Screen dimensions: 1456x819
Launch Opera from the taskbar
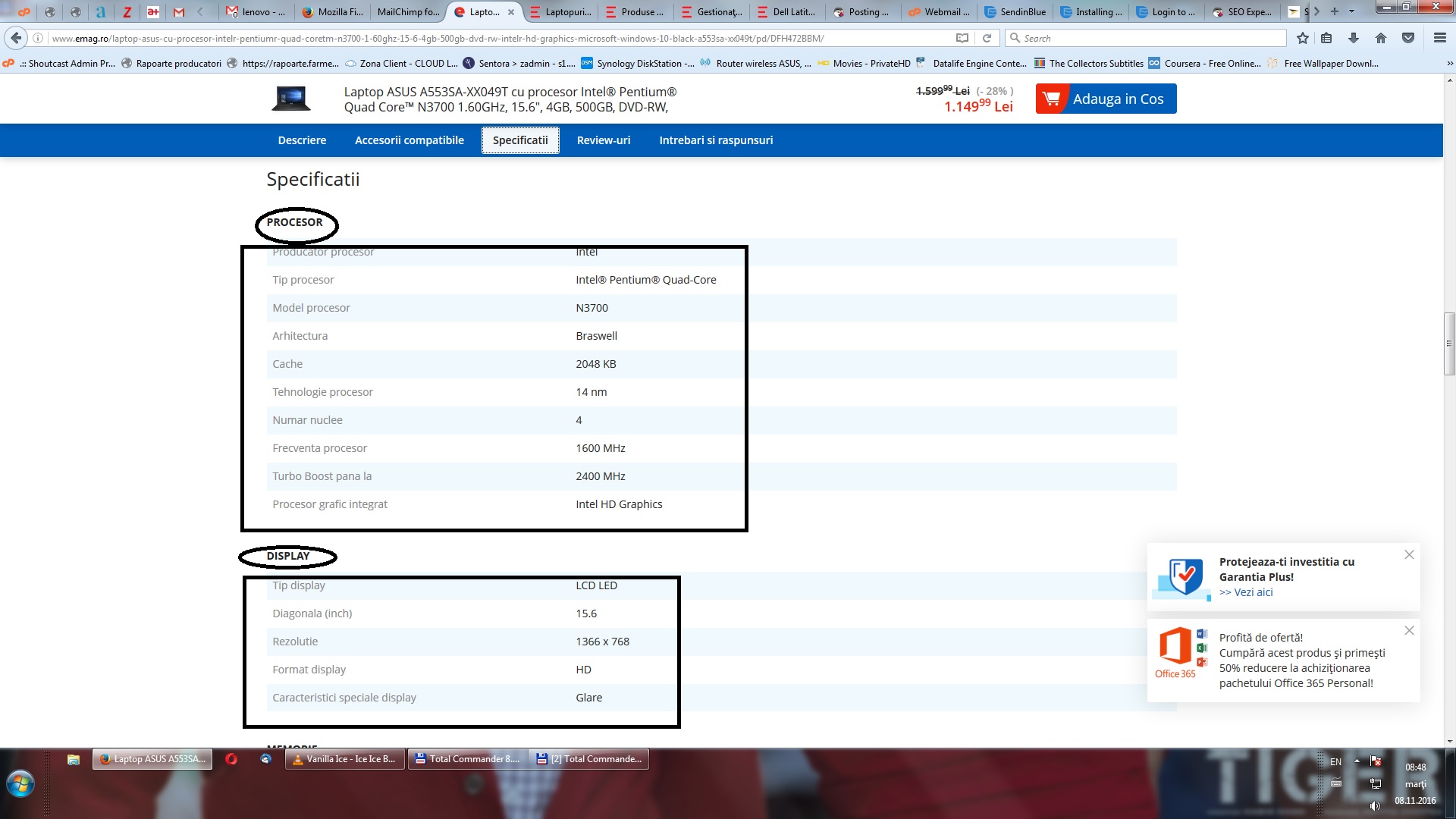click(231, 759)
